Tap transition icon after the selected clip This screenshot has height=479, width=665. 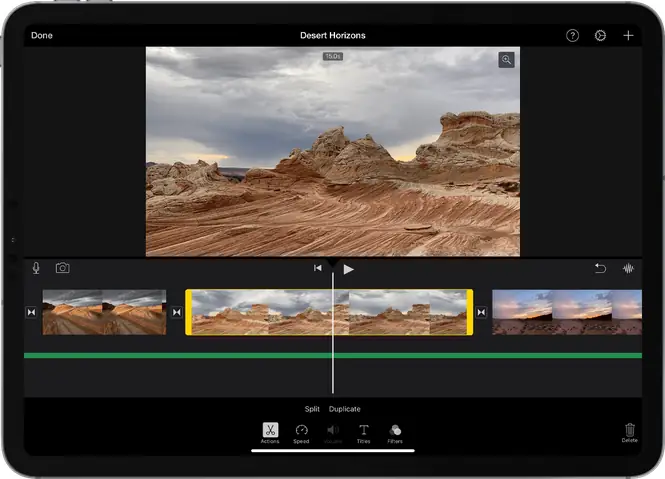(481, 312)
